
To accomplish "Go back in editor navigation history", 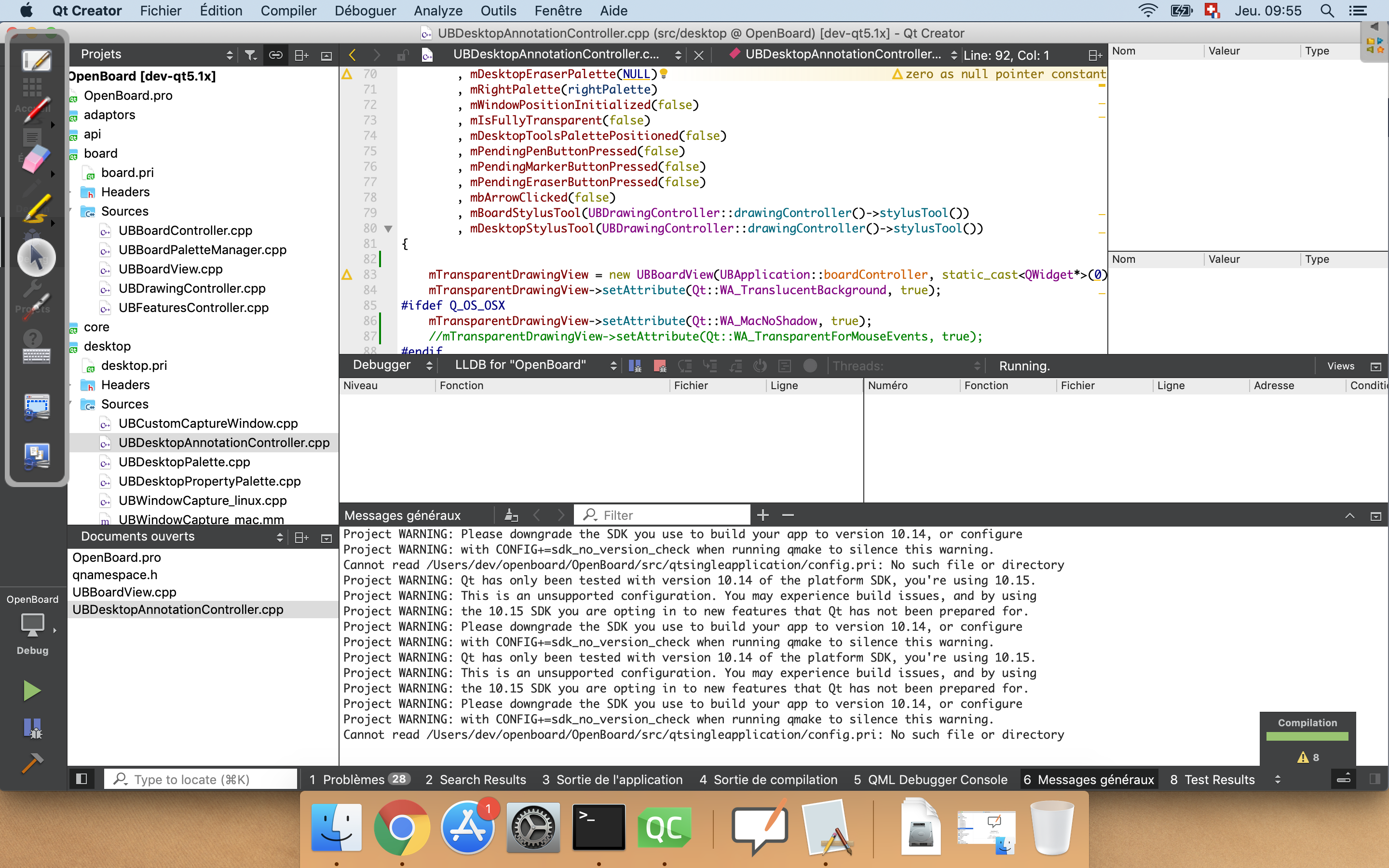I will point(353,55).
